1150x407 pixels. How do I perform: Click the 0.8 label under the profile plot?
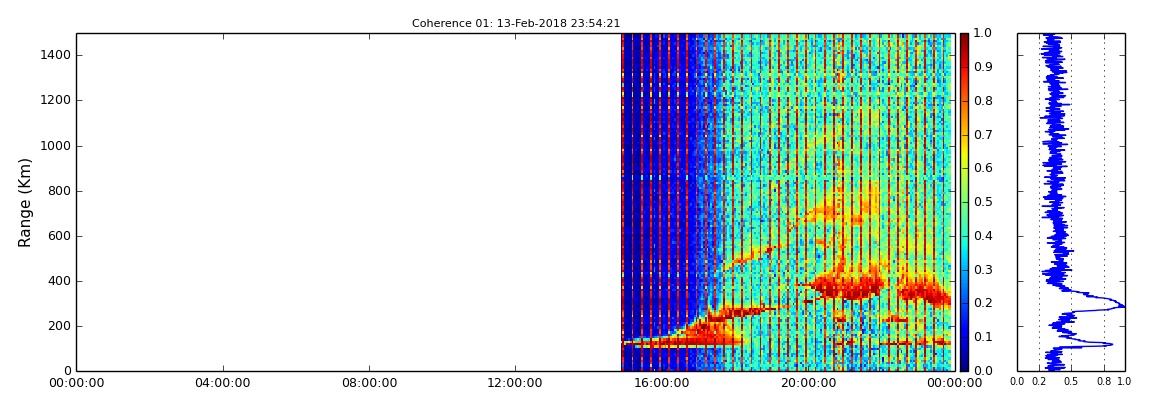1105,382
